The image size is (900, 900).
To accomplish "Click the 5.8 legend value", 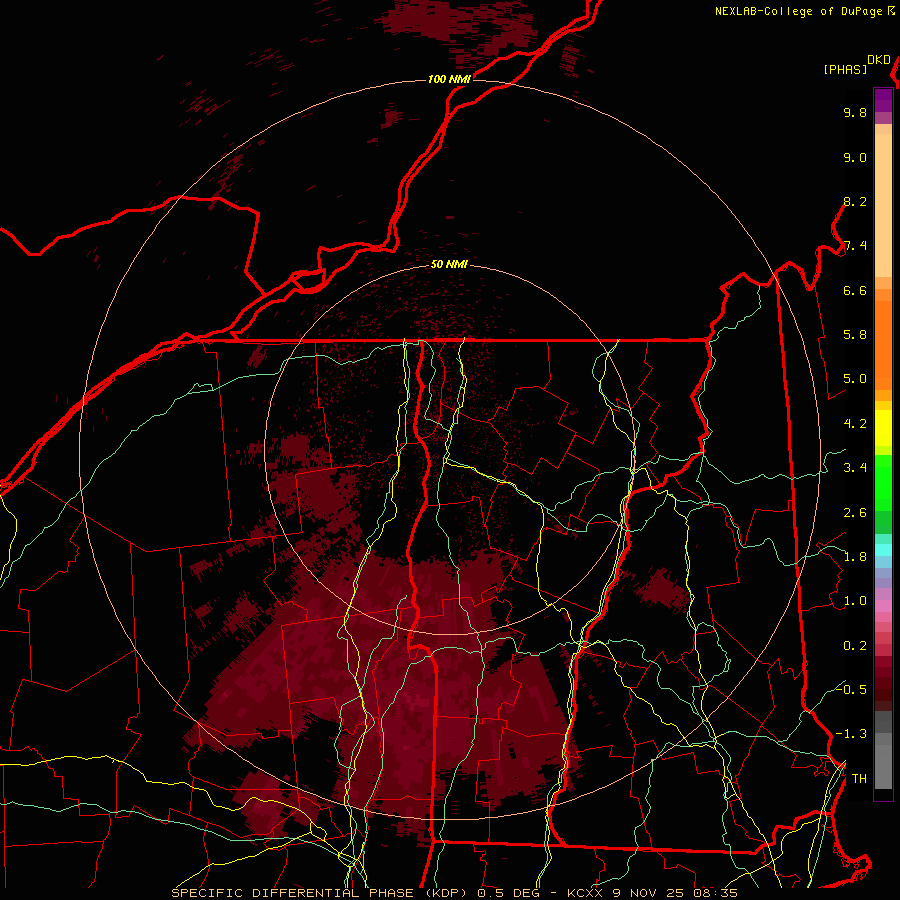I will (855, 335).
